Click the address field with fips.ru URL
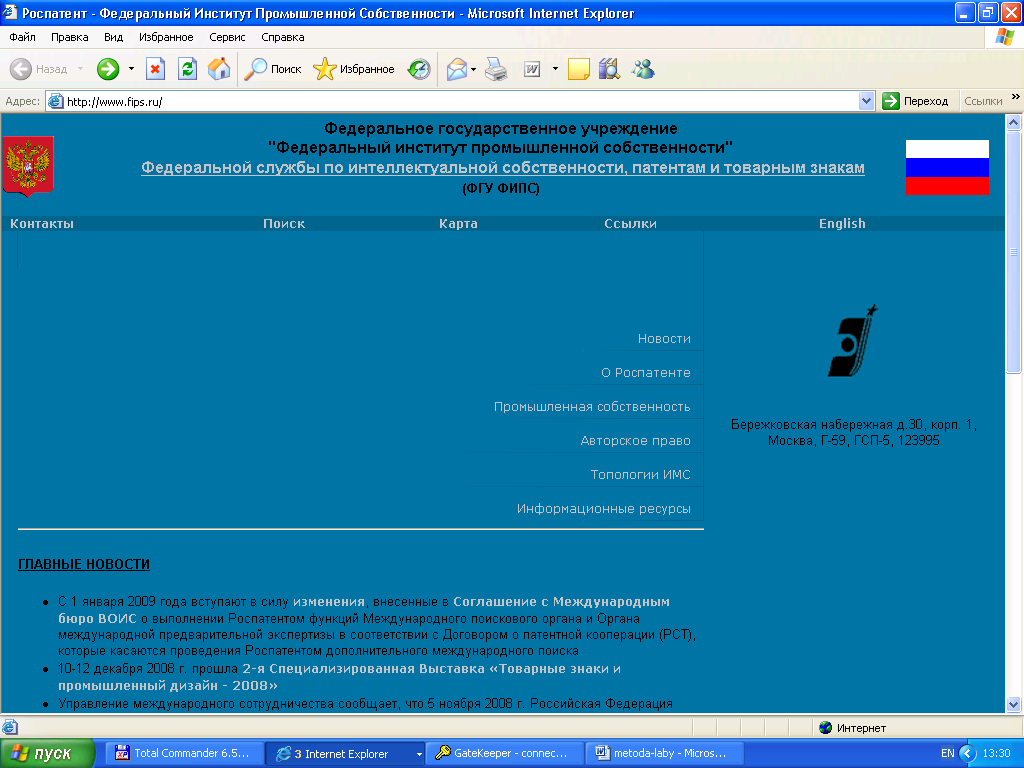The width and height of the screenshot is (1024, 768). (x=460, y=101)
